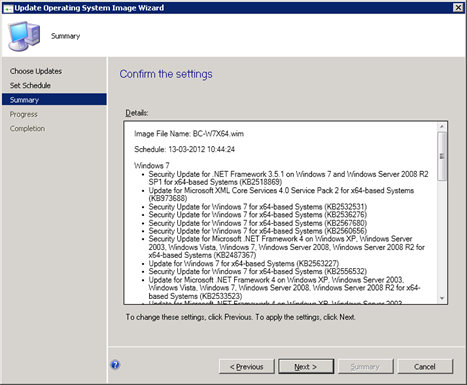Click the Image File Name line in details
Screen dimensions: 467x385
pos(189,134)
